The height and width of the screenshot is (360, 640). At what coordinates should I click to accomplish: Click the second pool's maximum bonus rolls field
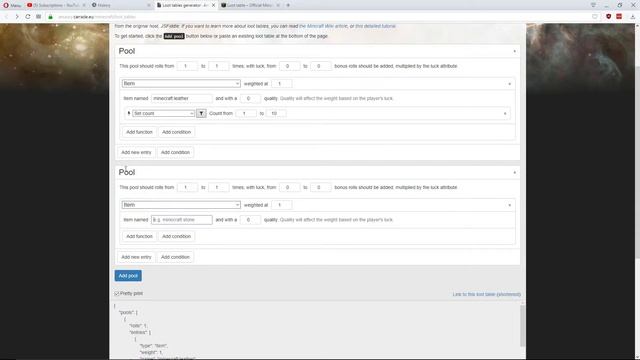pos(320,187)
